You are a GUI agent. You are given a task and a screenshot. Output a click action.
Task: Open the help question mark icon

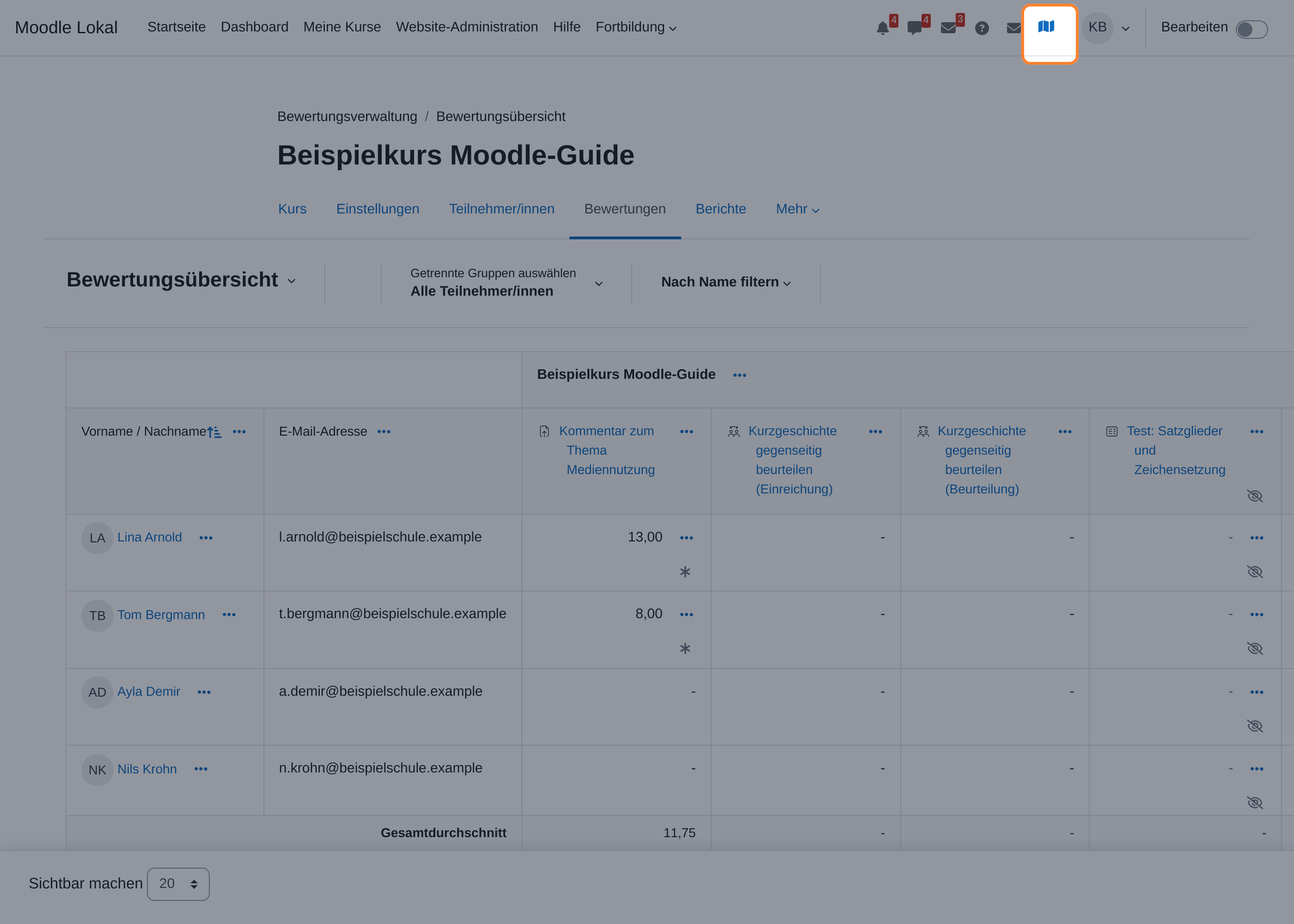[982, 28]
